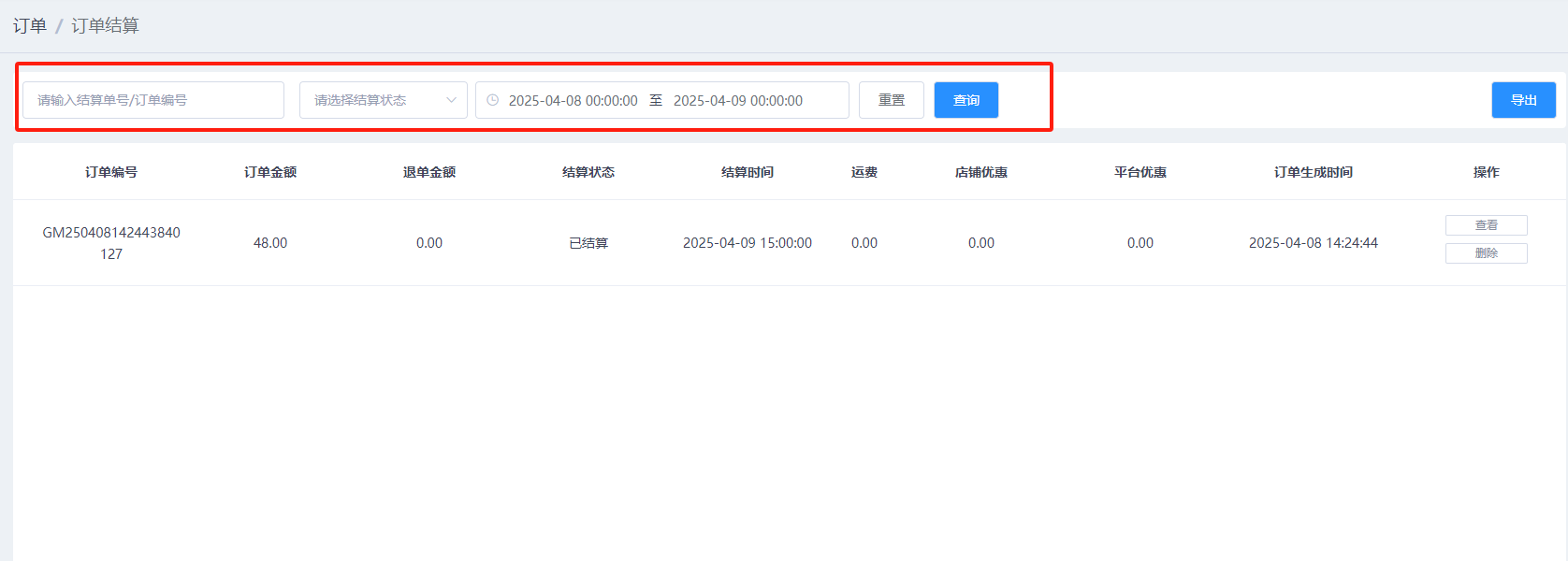The width and height of the screenshot is (1568, 561).
Task: Click the 订单结算 breadcrumb item
Action: 105,26
